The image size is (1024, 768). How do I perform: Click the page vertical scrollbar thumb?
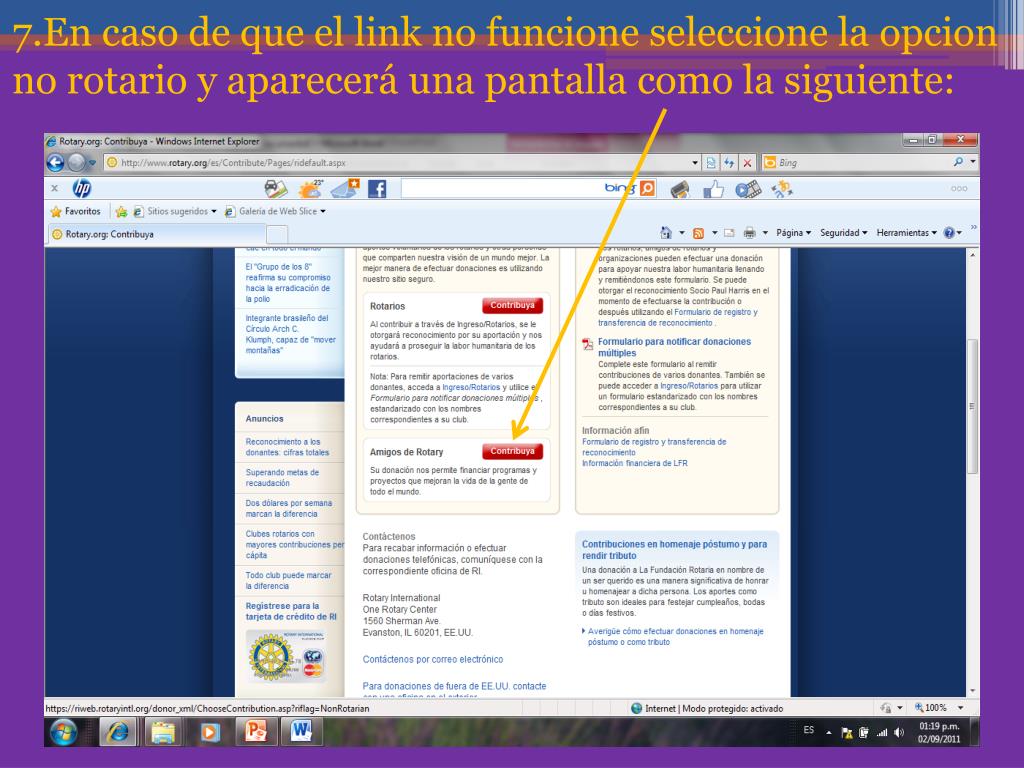[x=972, y=406]
